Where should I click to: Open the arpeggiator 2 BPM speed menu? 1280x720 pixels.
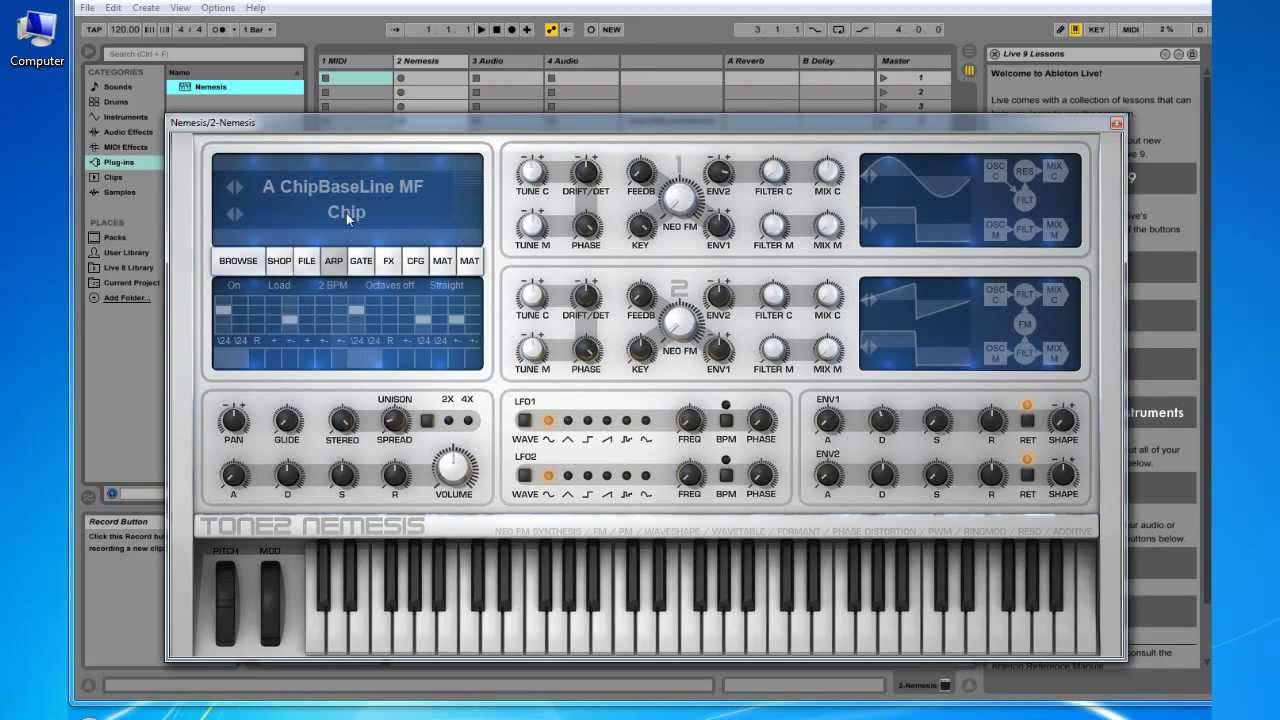point(333,285)
